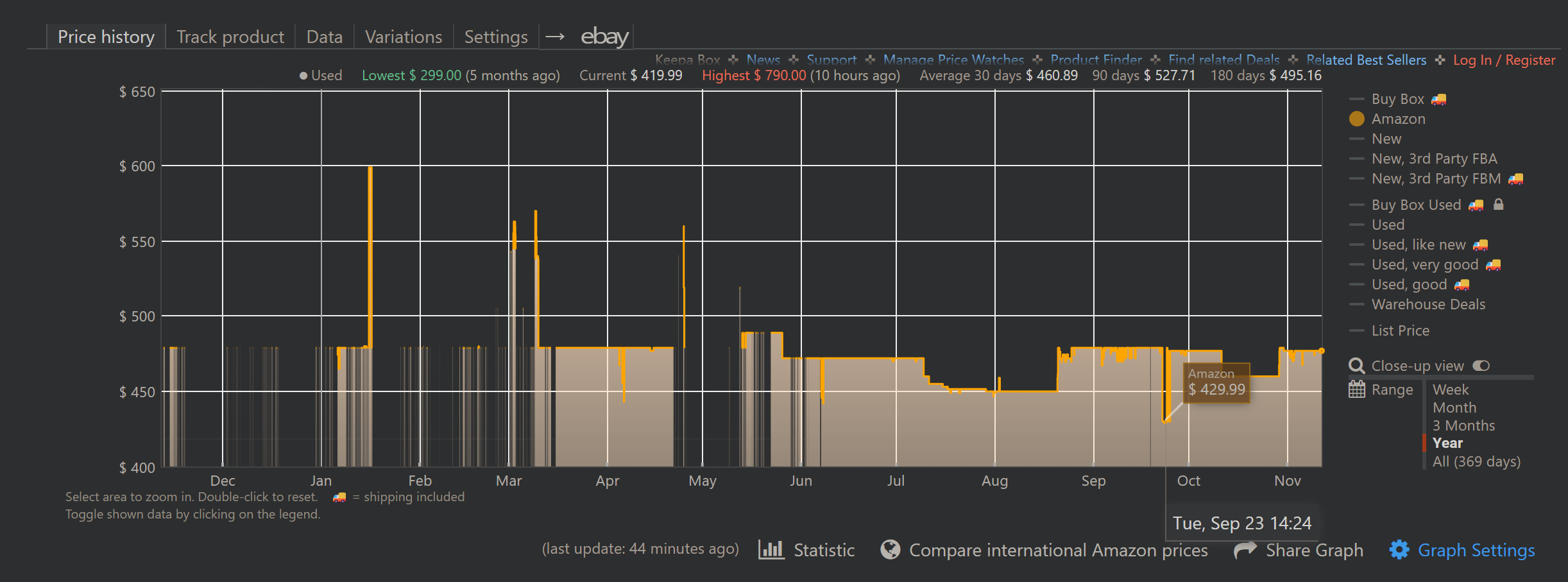
Task: Click truck icon next to New, 3rd Party FBM
Action: click(x=1516, y=178)
